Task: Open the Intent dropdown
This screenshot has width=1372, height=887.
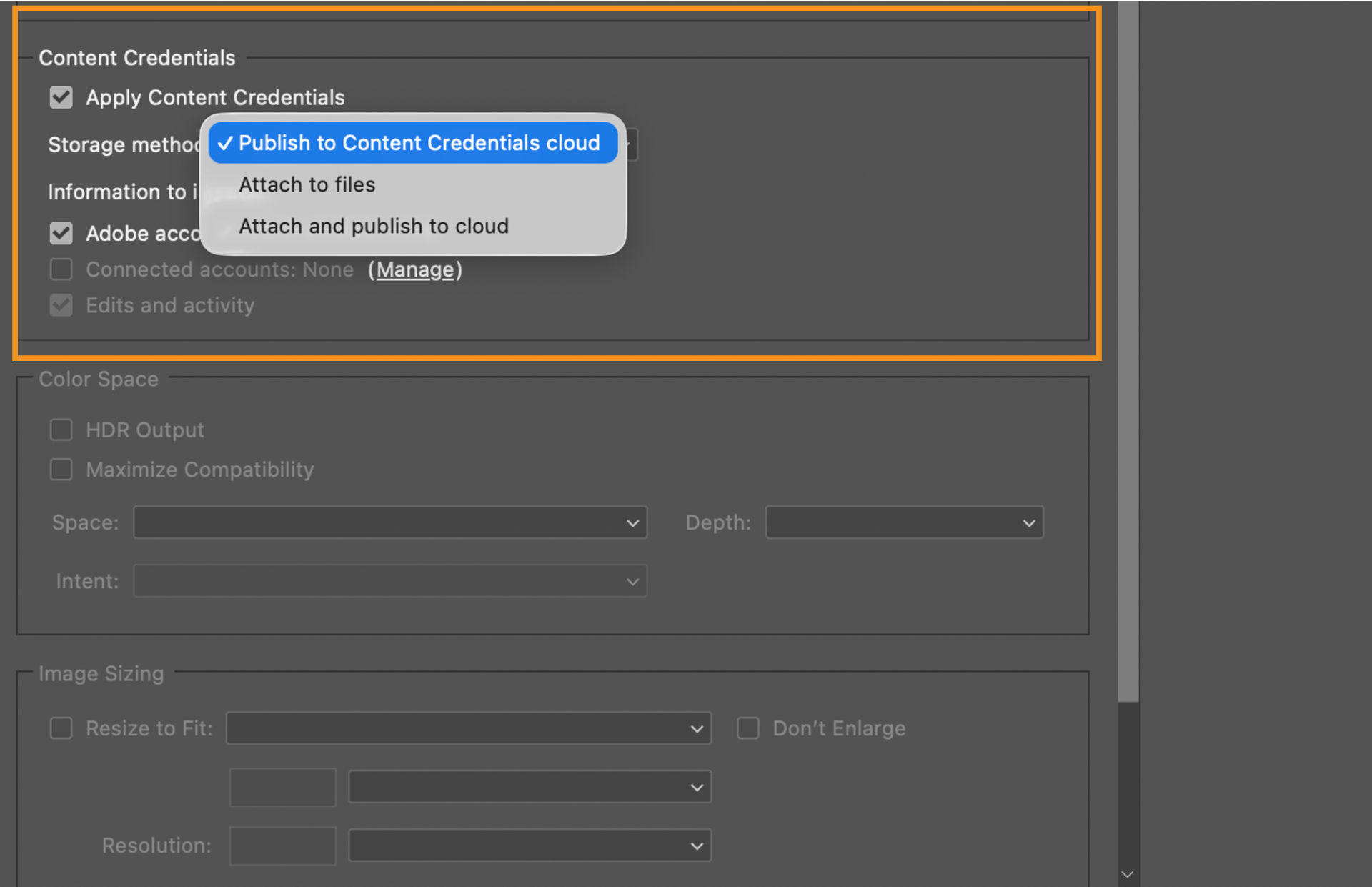Action: click(390, 581)
